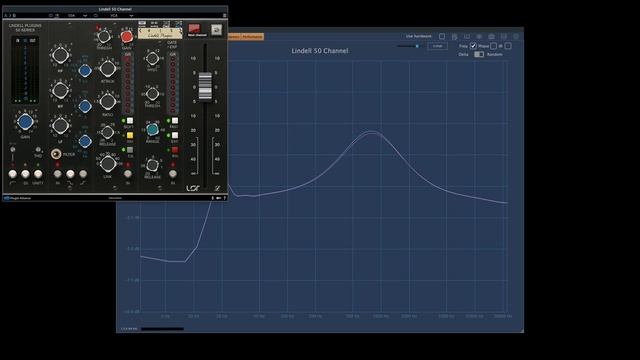Viewport: 640px width, 360px height.
Task: Click the settings gear in analyzer toolbar
Action: tap(516, 36)
